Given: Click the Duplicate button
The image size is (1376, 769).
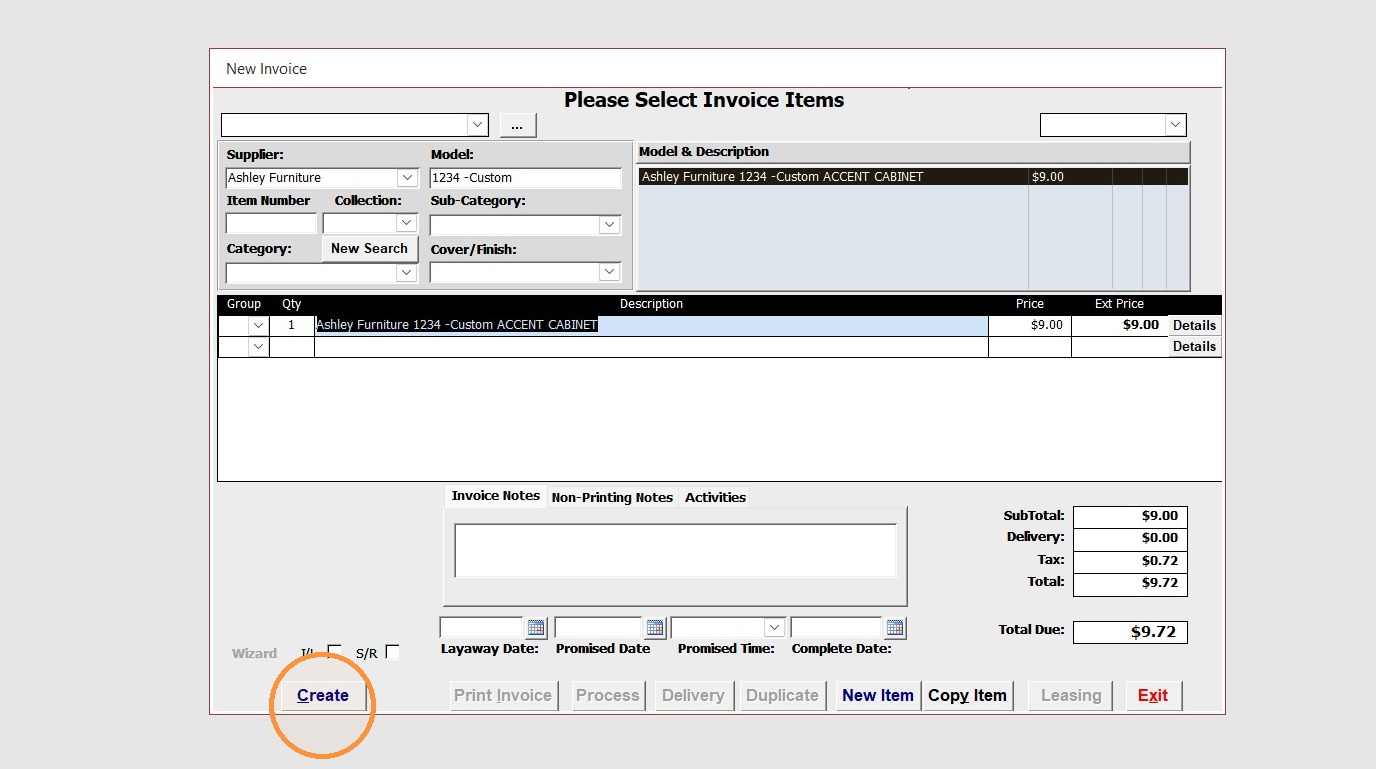Looking at the screenshot, I should [x=782, y=695].
